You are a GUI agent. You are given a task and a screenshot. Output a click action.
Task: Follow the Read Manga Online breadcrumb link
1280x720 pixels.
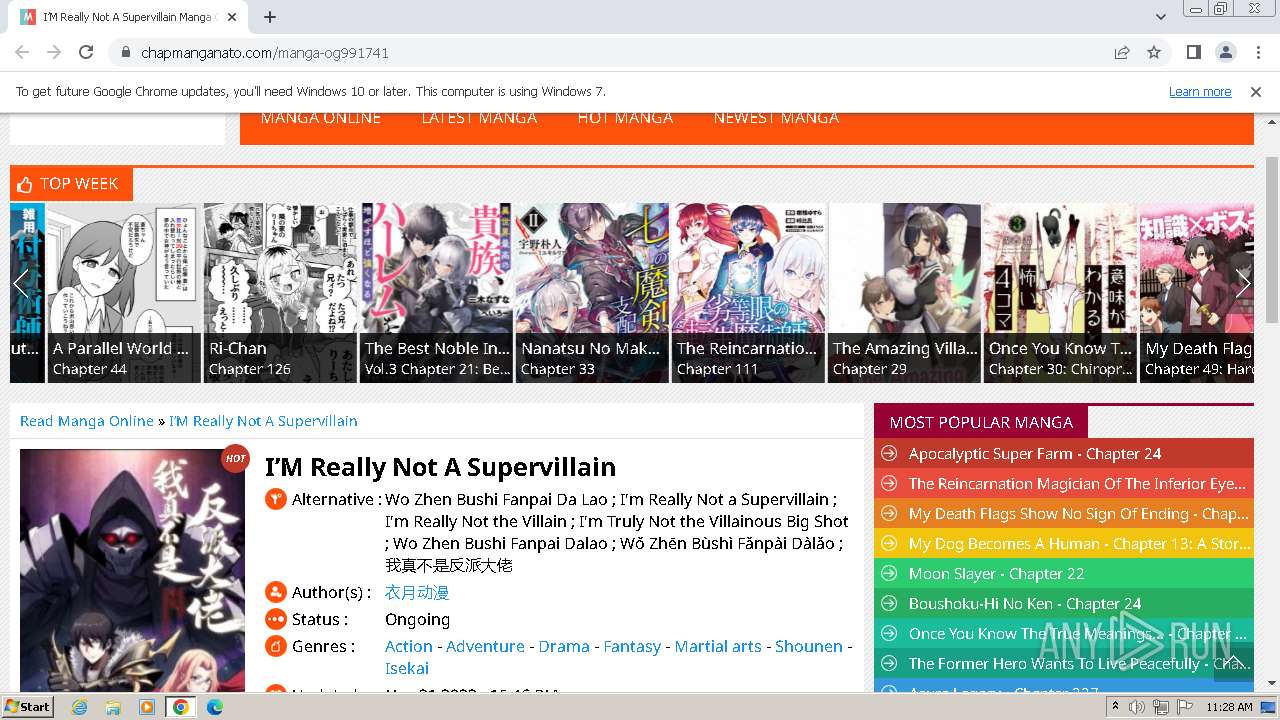(87, 421)
